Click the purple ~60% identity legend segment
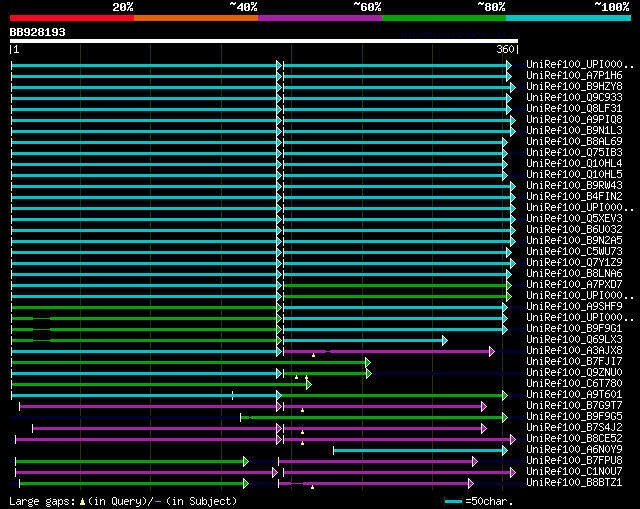 pyautogui.click(x=320, y=18)
